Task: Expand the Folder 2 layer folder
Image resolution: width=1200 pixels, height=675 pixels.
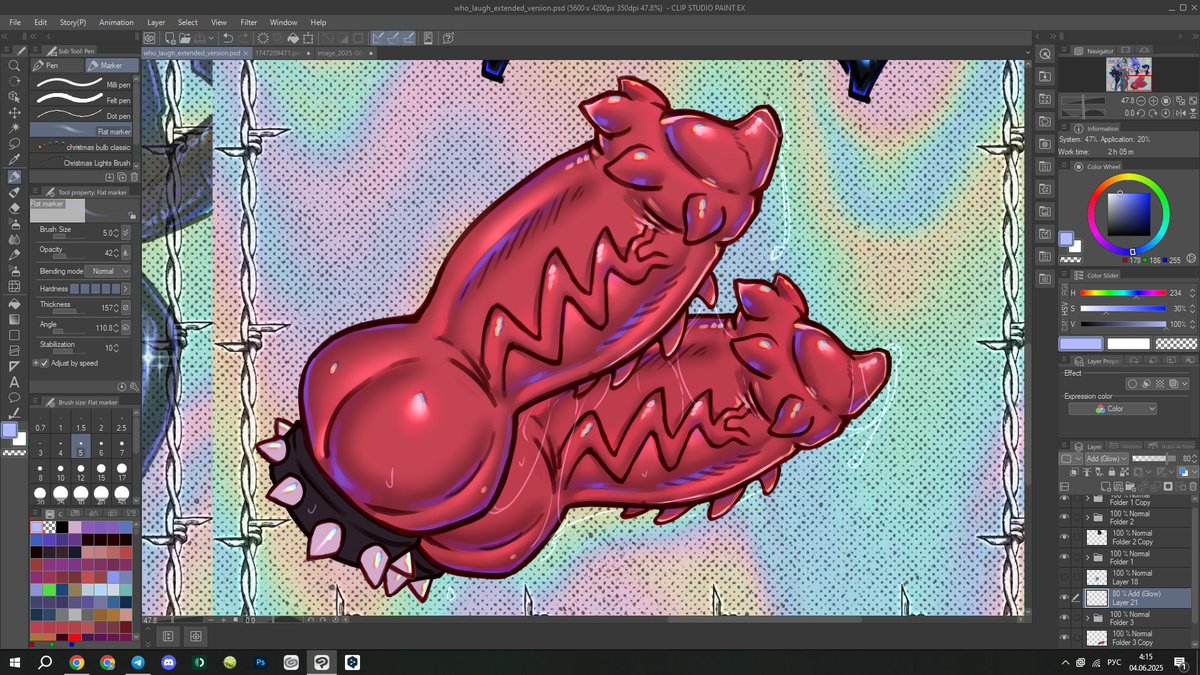Action: [x=1087, y=518]
